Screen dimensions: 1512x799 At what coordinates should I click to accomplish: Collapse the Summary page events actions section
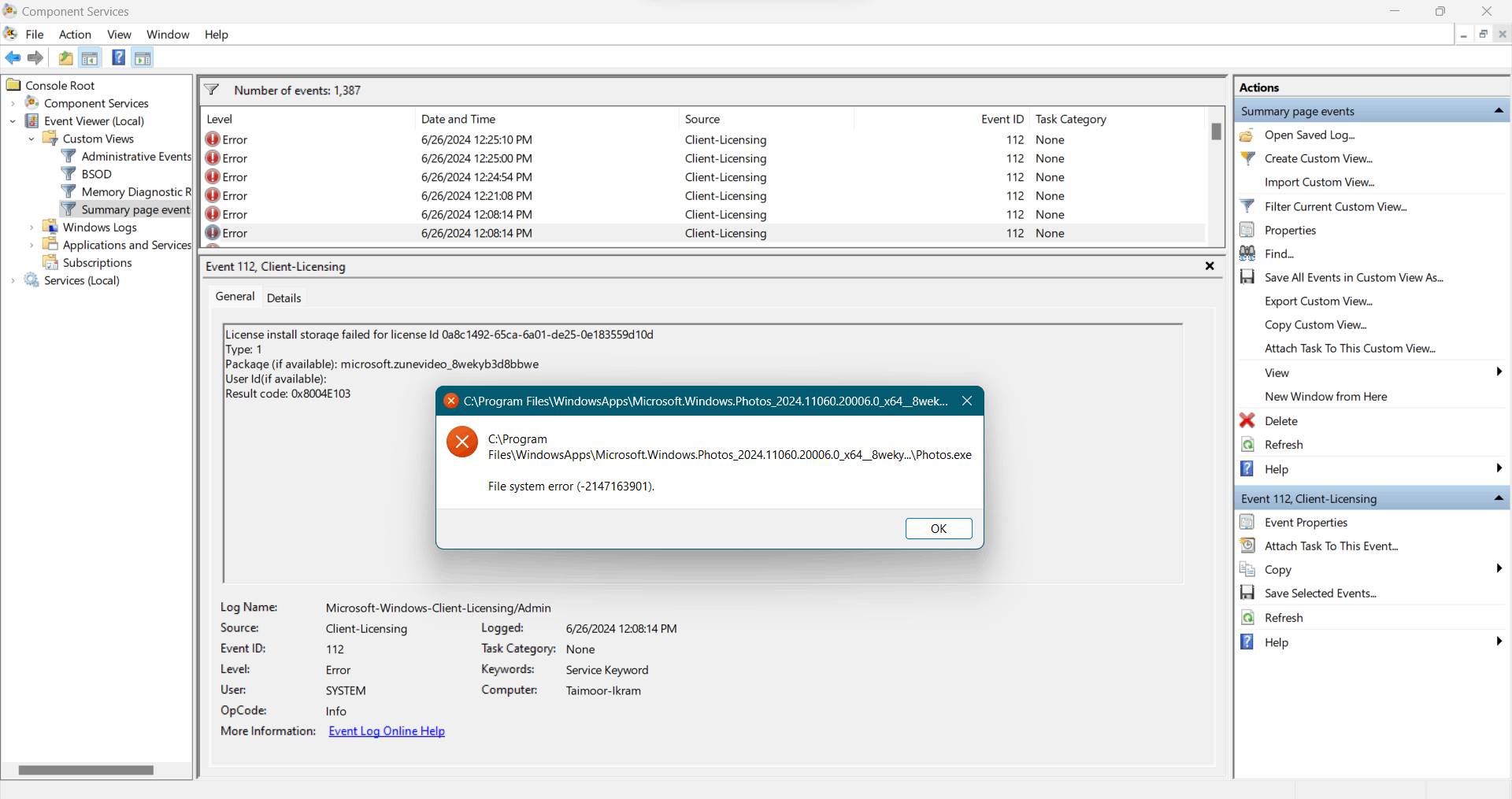coord(1499,111)
